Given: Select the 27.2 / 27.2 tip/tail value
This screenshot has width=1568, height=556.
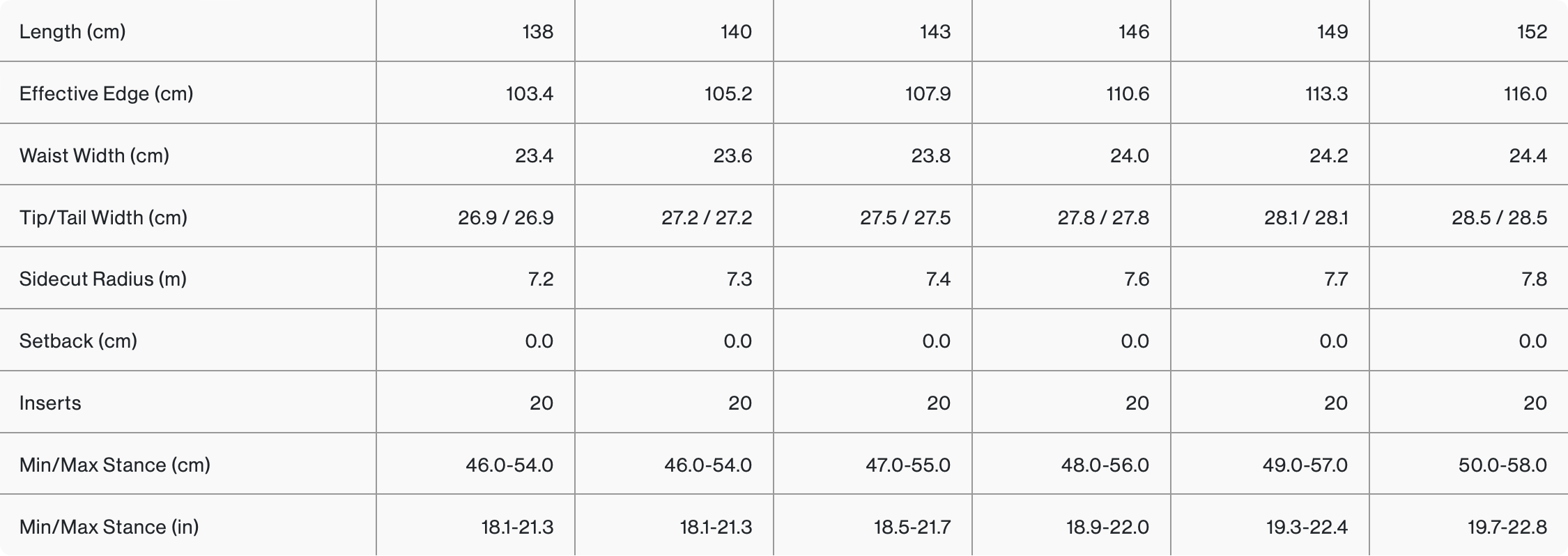Looking at the screenshot, I should point(707,218).
